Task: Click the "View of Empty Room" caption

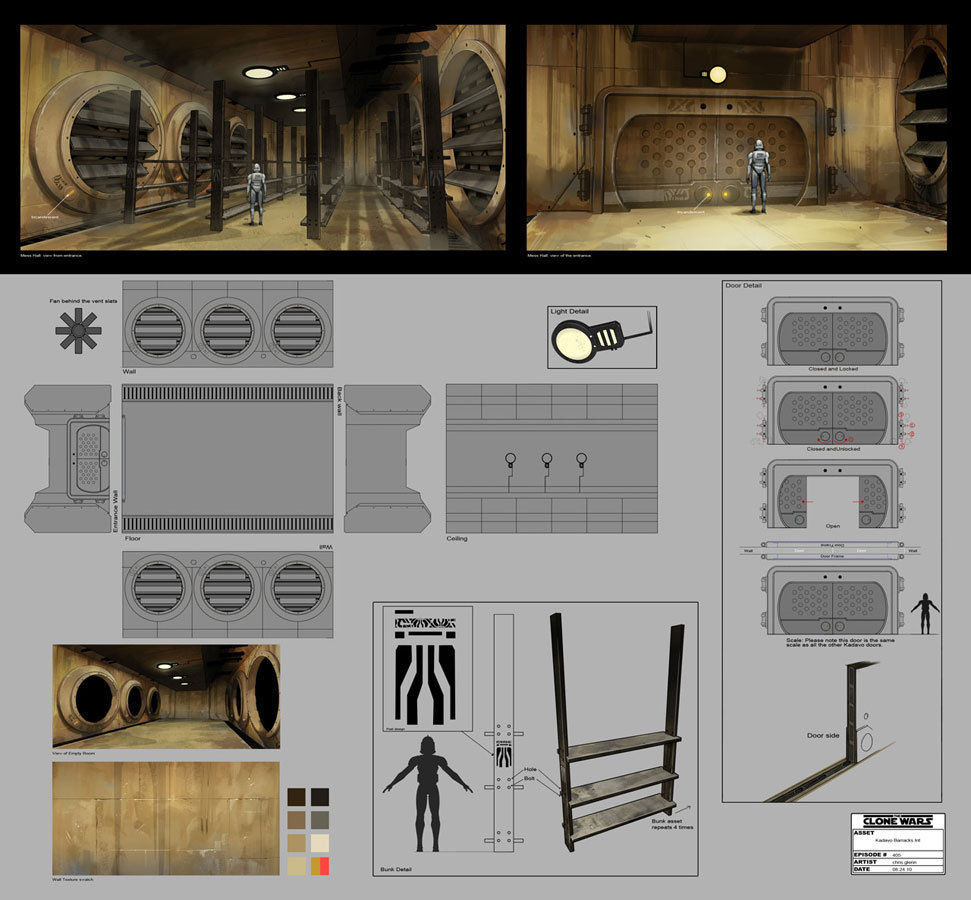Action: (x=74, y=753)
